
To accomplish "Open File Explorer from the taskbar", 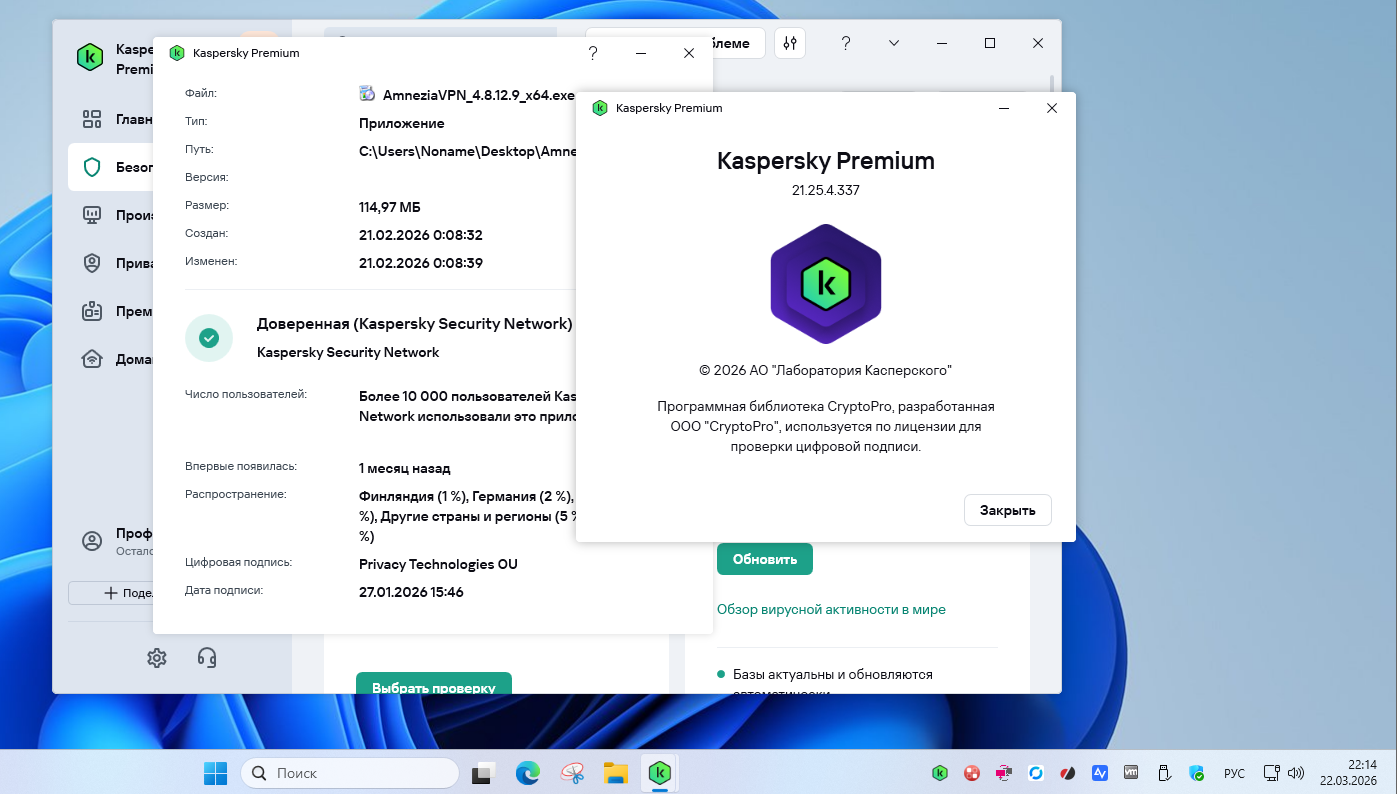I will click(615, 773).
